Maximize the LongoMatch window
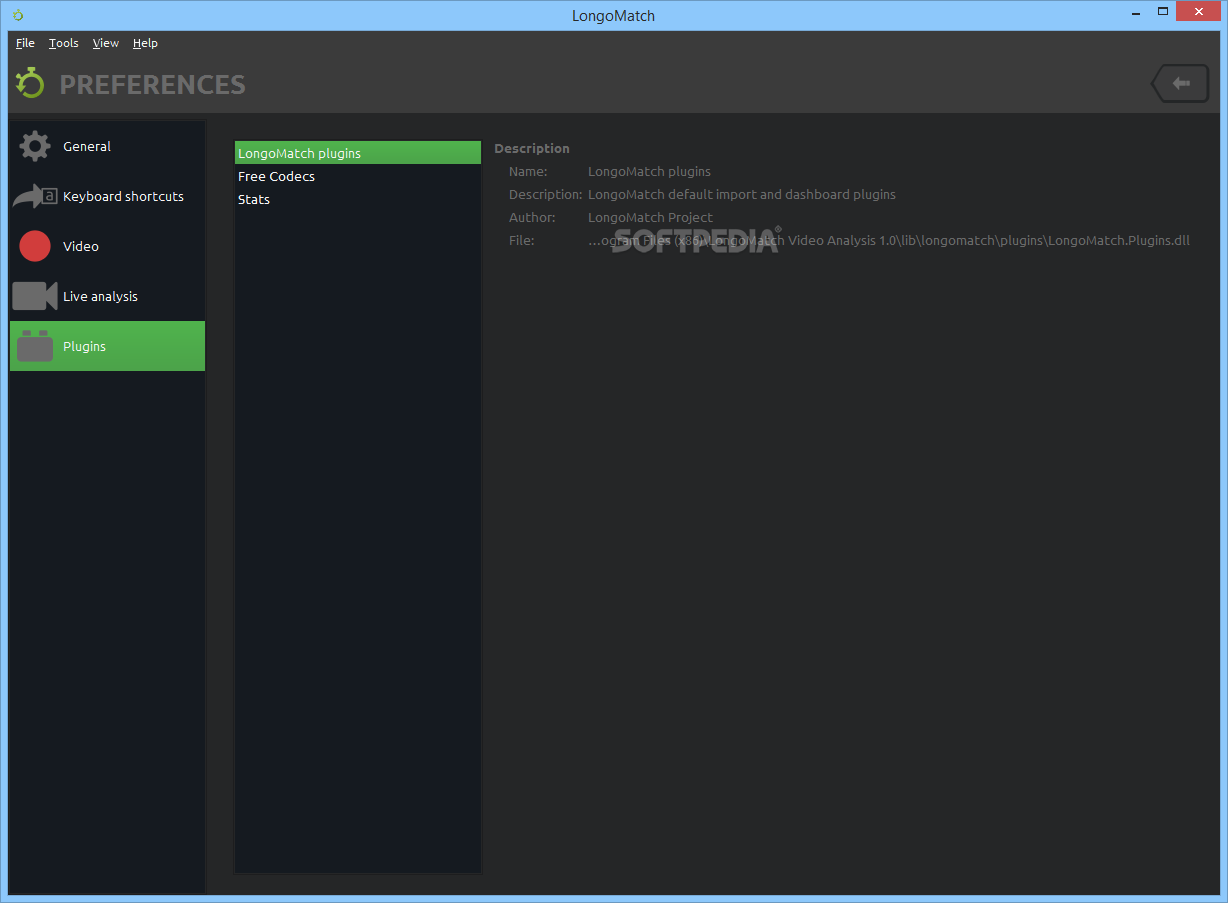The image size is (1228, 903). [x=1162, y=13]
